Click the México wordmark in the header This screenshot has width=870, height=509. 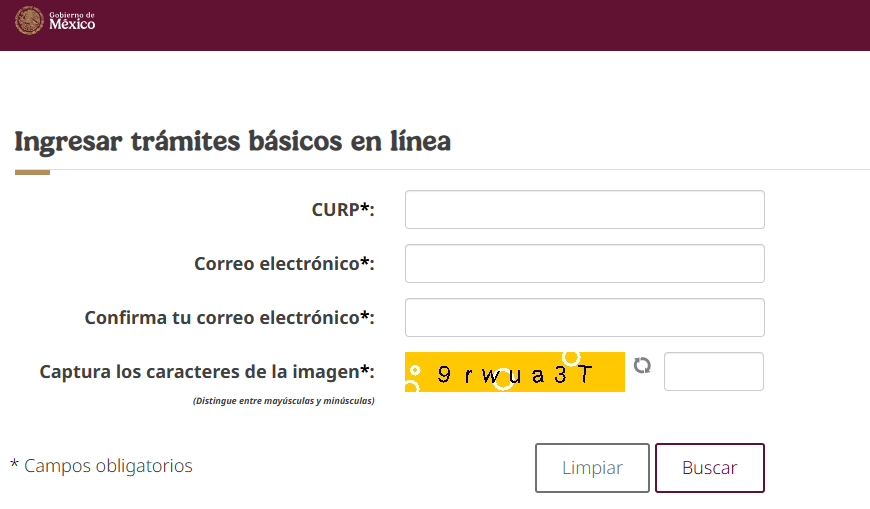point(72,24)
